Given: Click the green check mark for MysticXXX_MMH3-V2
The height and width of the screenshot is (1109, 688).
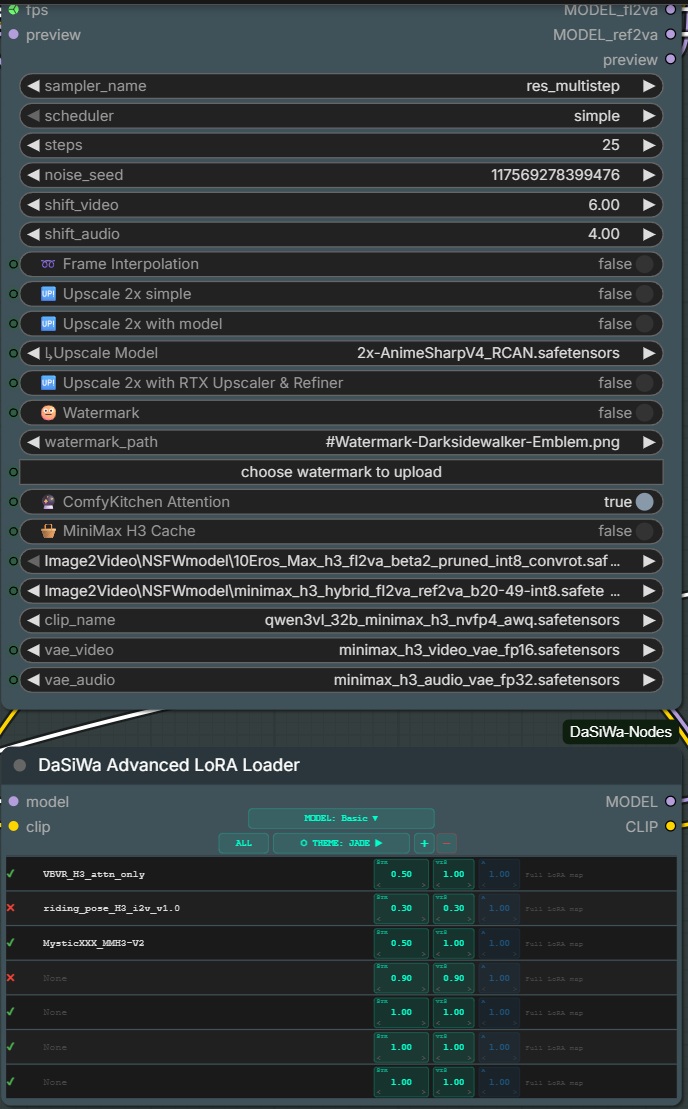Looking at the screenshot, I should point(11,942).
